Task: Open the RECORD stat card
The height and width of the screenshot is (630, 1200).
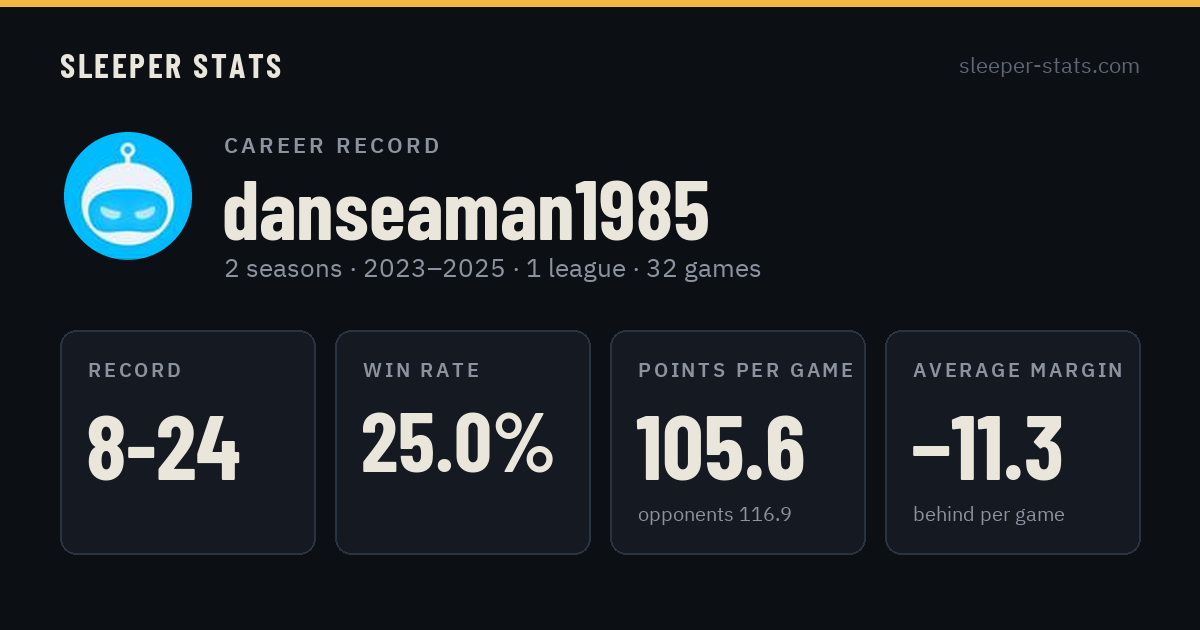Action: [188, 442]
